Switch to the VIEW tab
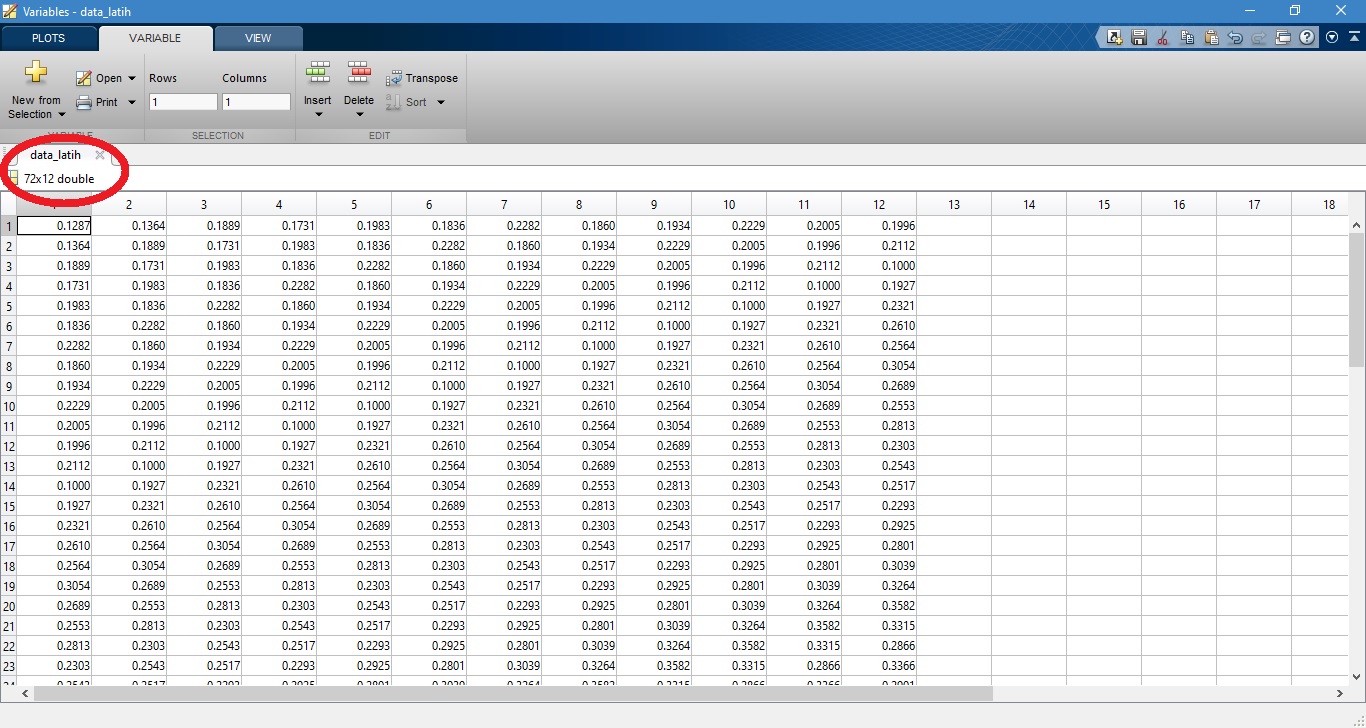Viewport: 1366px width, 728px height. [x=258, y=38]
